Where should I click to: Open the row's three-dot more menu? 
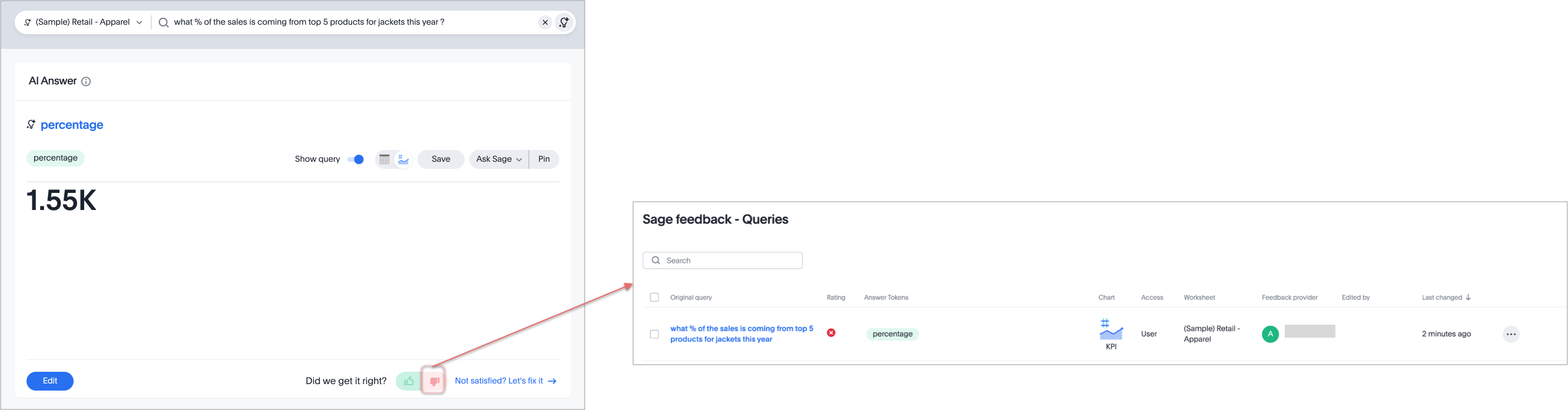click(x=1510, y=334)
